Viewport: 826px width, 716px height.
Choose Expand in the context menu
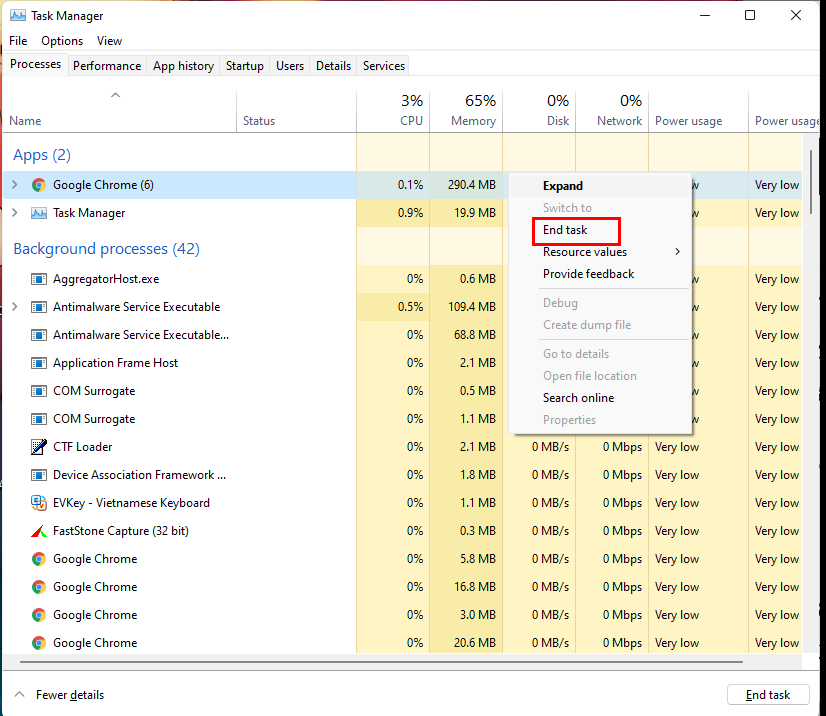coord(600,186)
